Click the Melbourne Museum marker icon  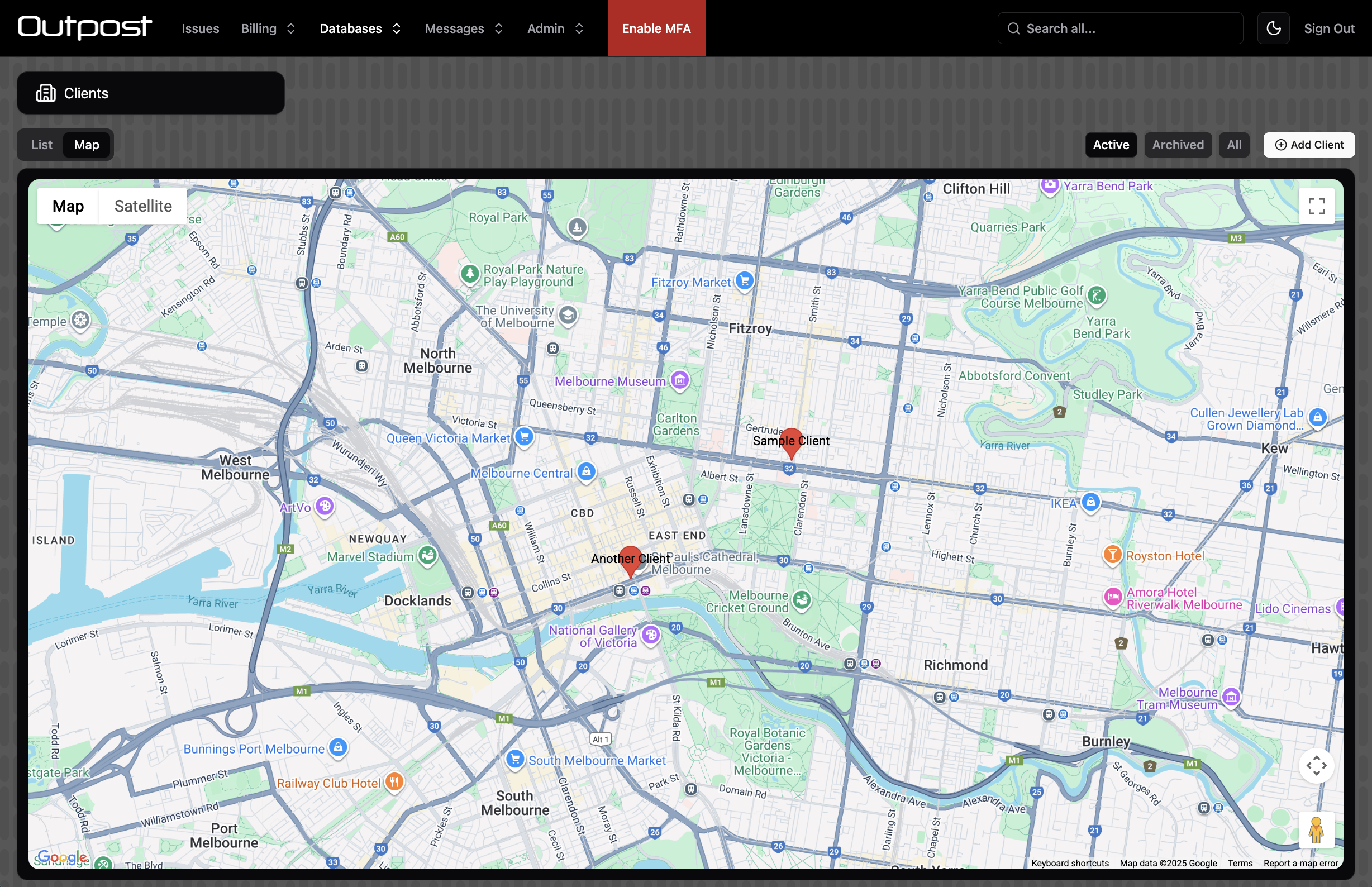click(x=680, y=380)
